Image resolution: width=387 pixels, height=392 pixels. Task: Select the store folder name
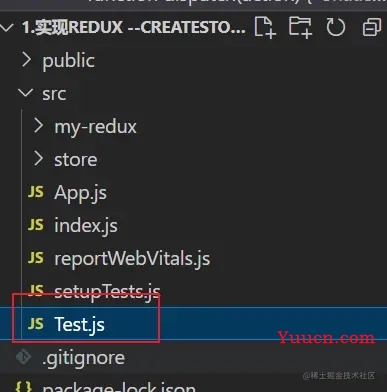76,160
